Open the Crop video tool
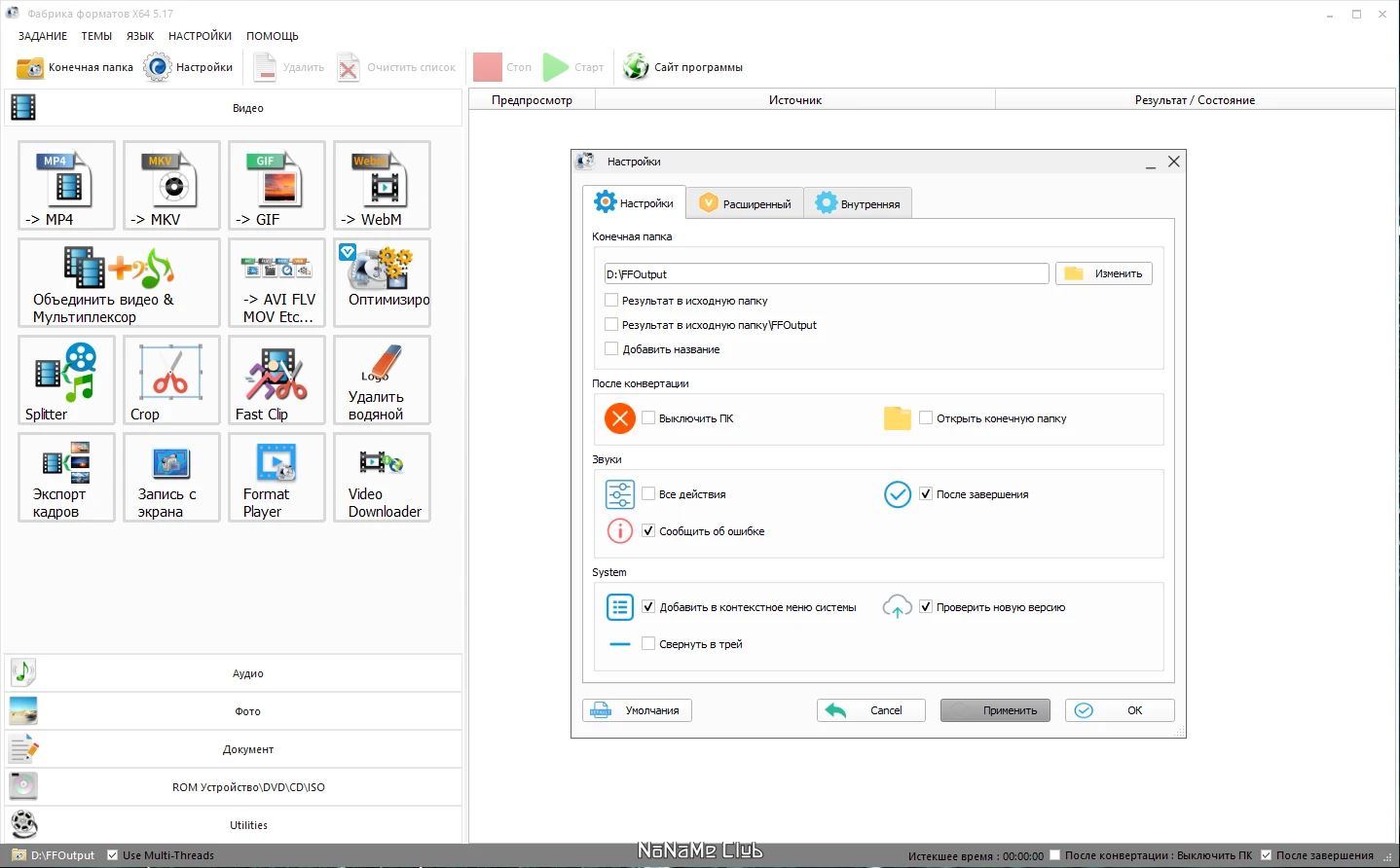 (x=171, y=380)
